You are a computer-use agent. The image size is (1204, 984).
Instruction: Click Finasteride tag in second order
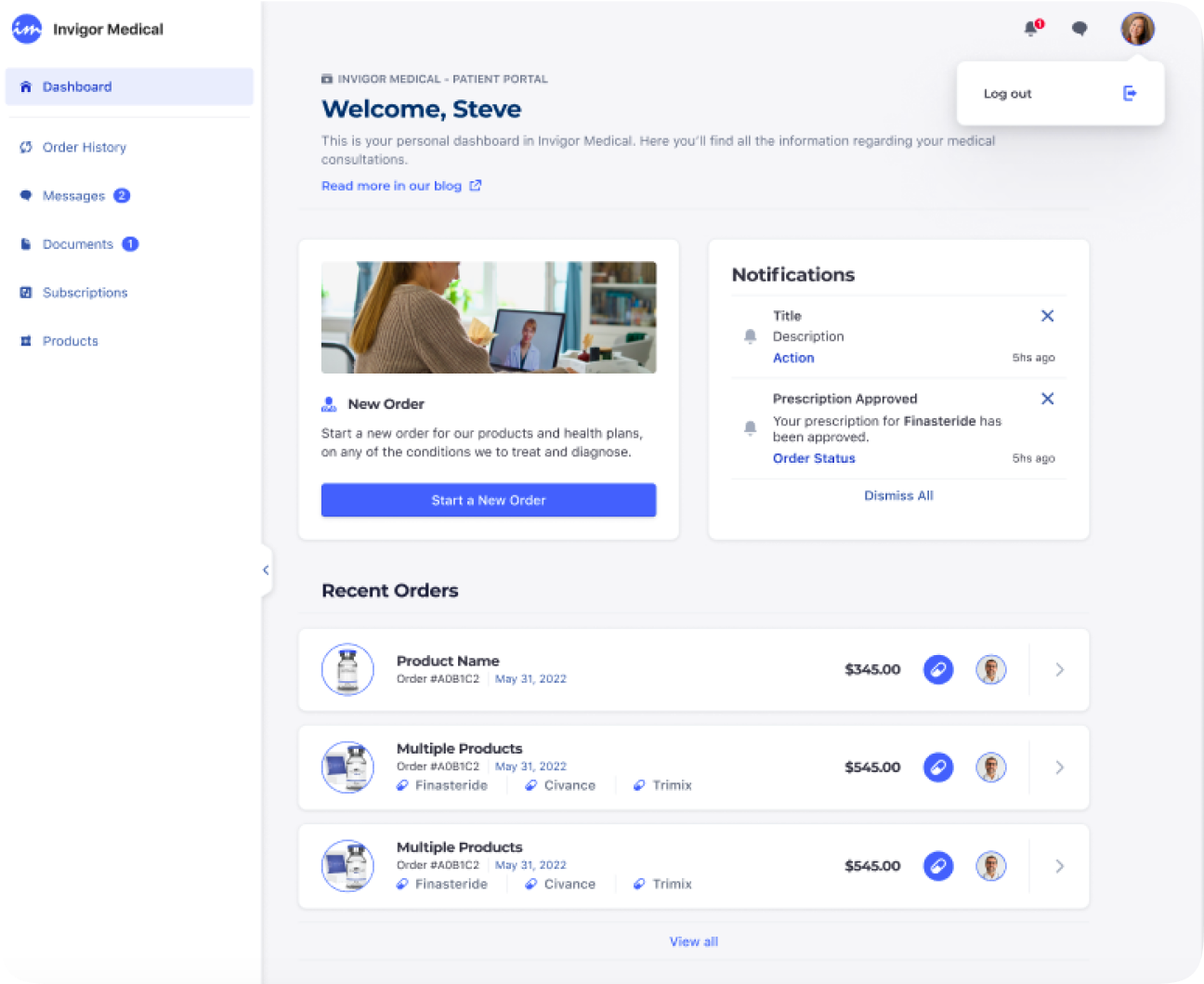tap(442, 785)
